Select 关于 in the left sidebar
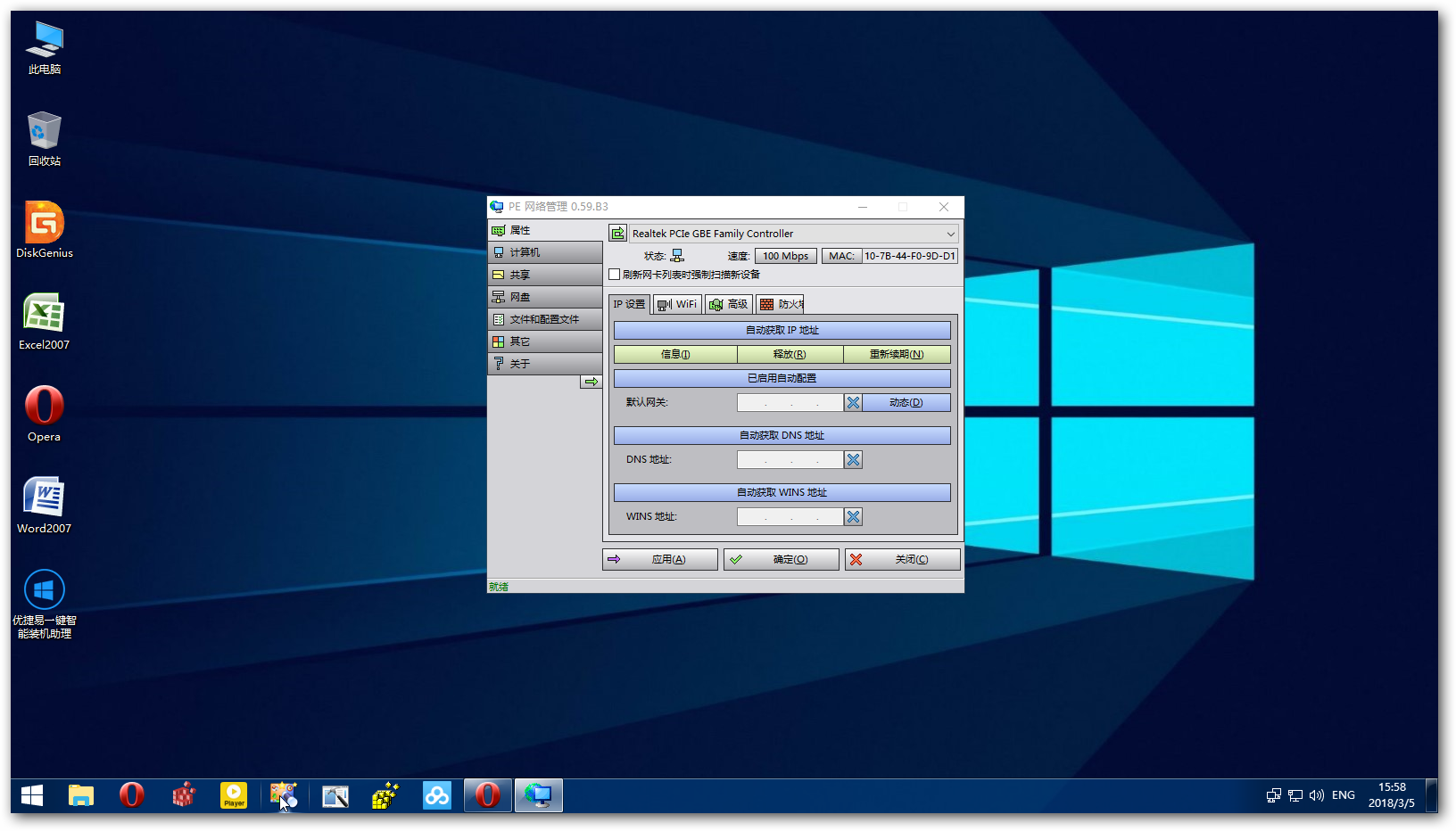This screenshot has width=1456, height=831. click(545, 364)
